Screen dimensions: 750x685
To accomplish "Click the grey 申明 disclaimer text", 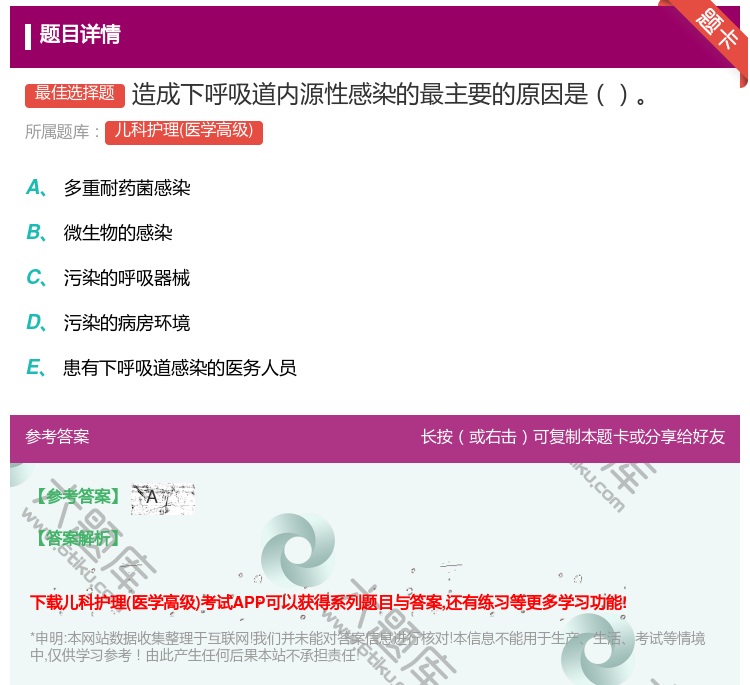I will click(367, 647).
